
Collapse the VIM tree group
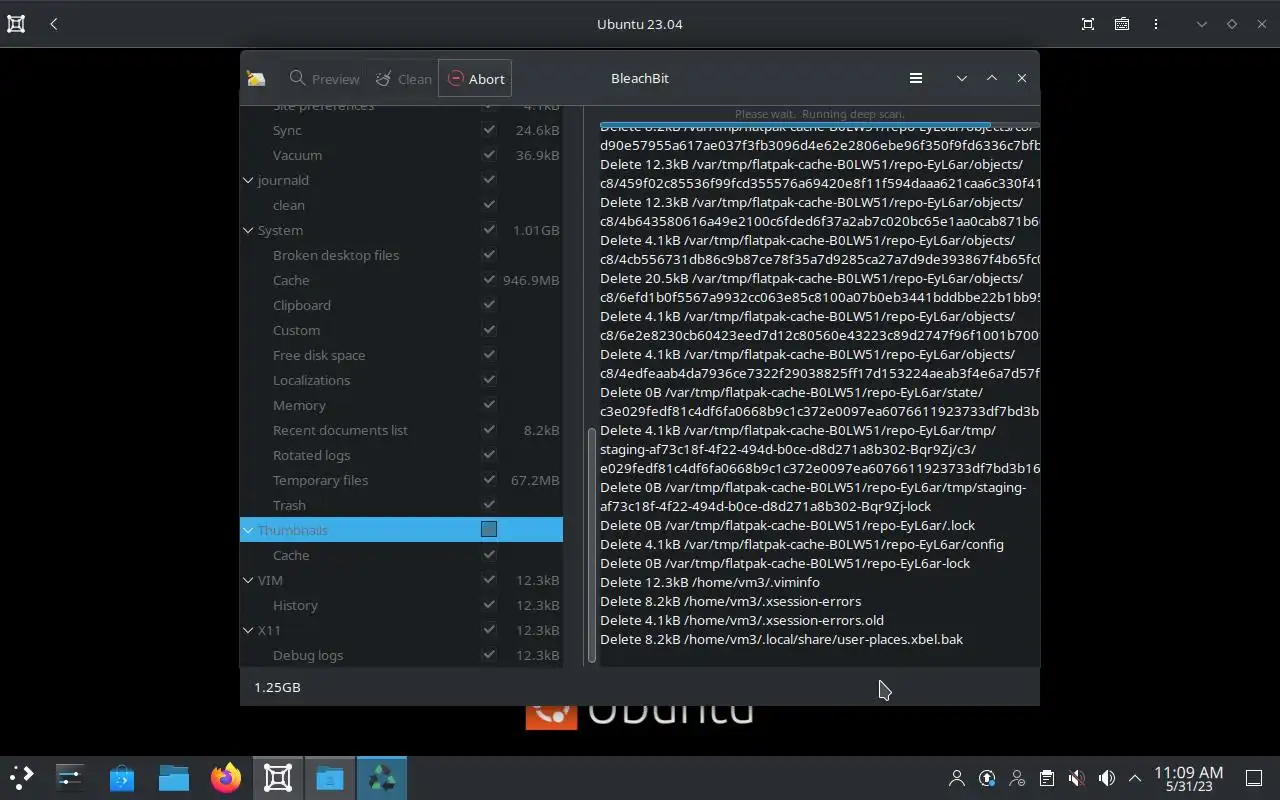tap(248, 580)
